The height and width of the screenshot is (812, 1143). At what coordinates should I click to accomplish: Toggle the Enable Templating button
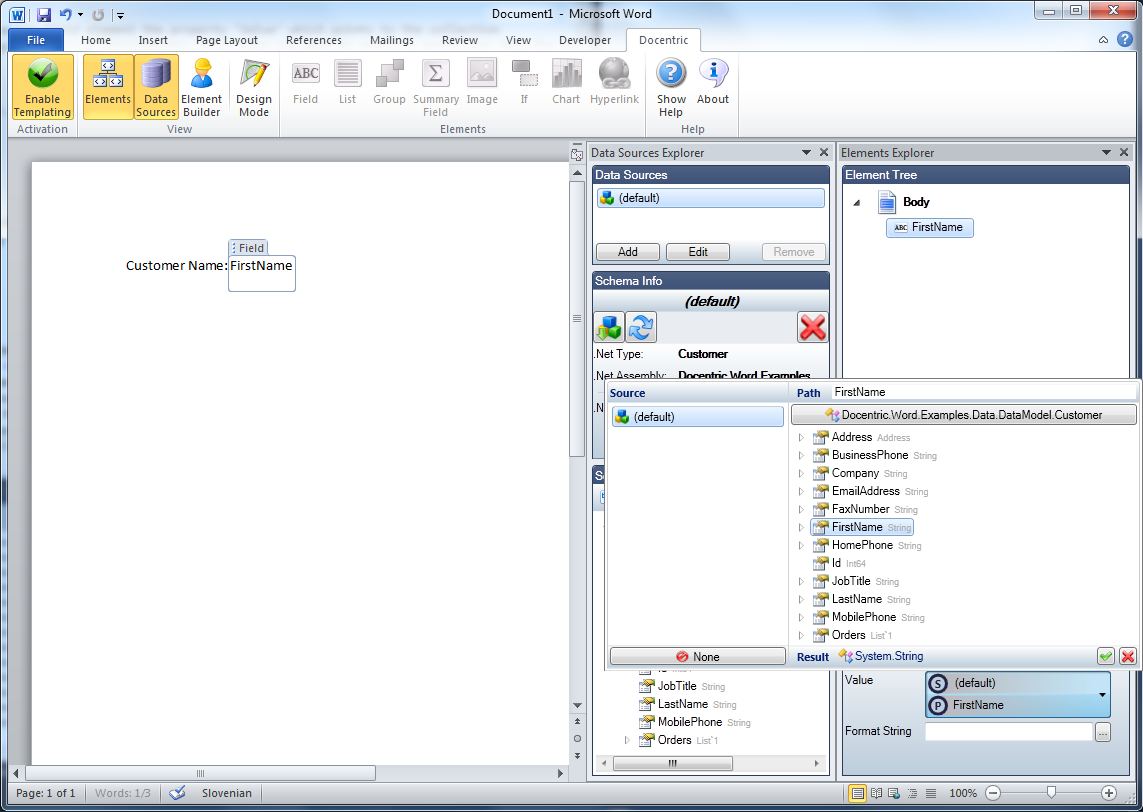click(42, 87)
